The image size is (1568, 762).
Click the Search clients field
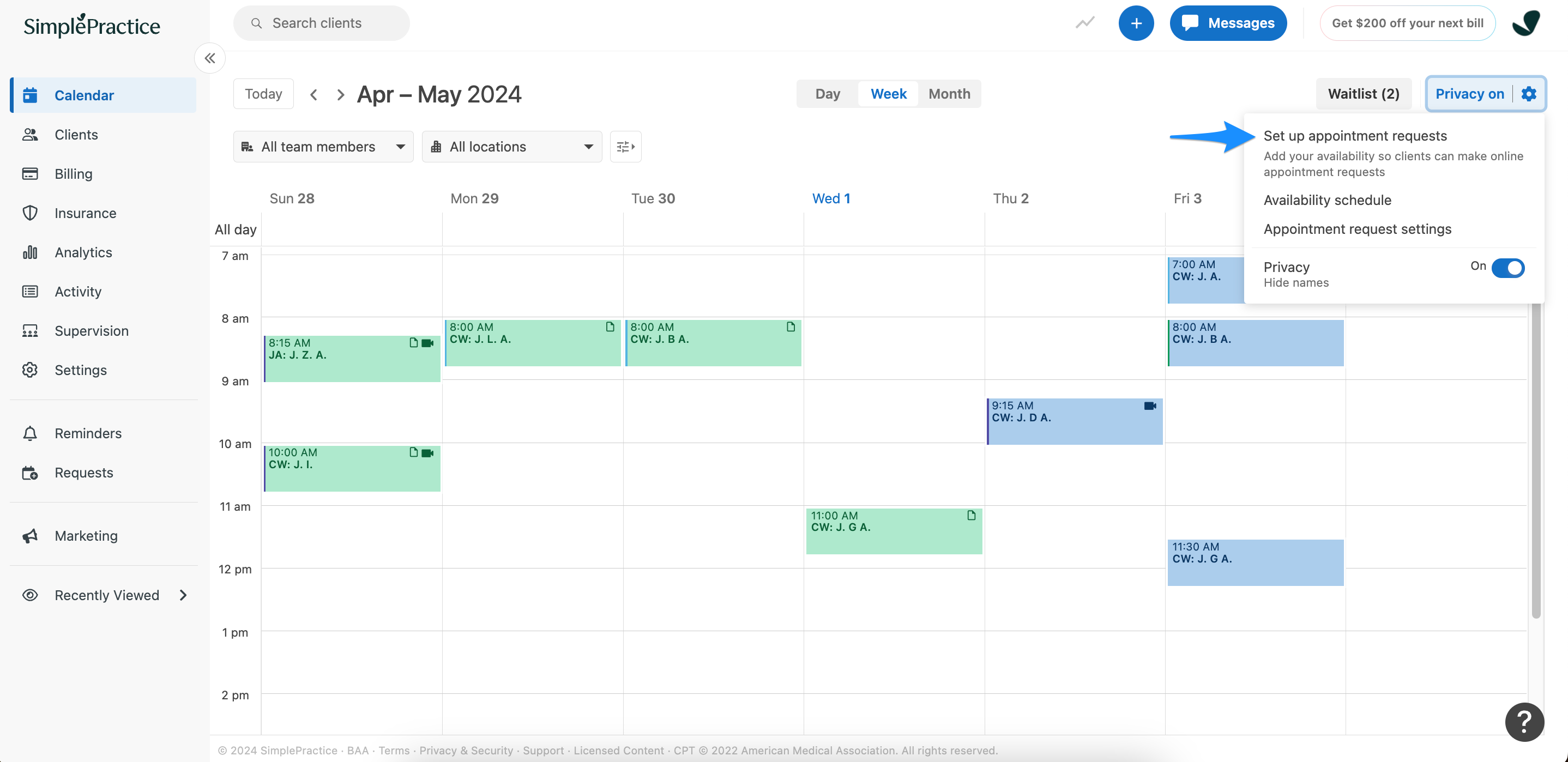click(x=321, y=23)
